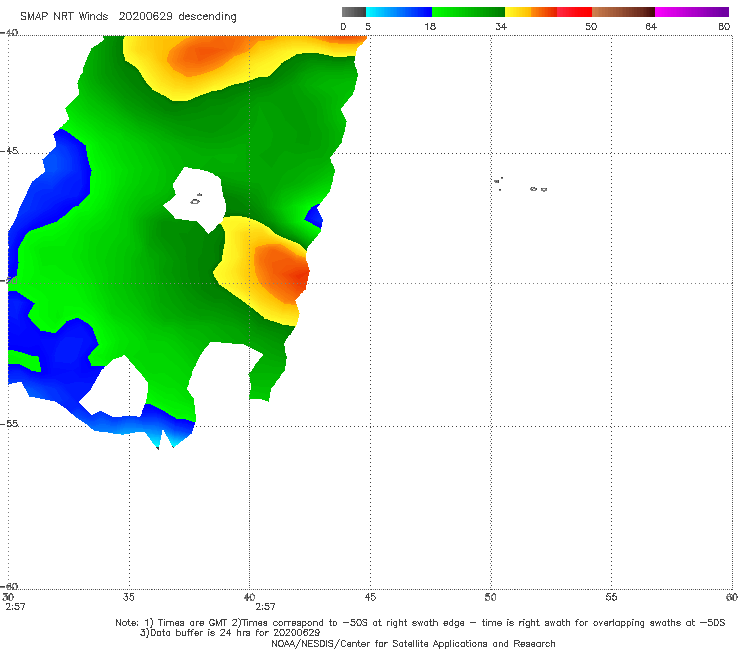Click the longitude axis label "35"
The width and height of the screenshot is (740, 650).
click(x=128, y=597)
